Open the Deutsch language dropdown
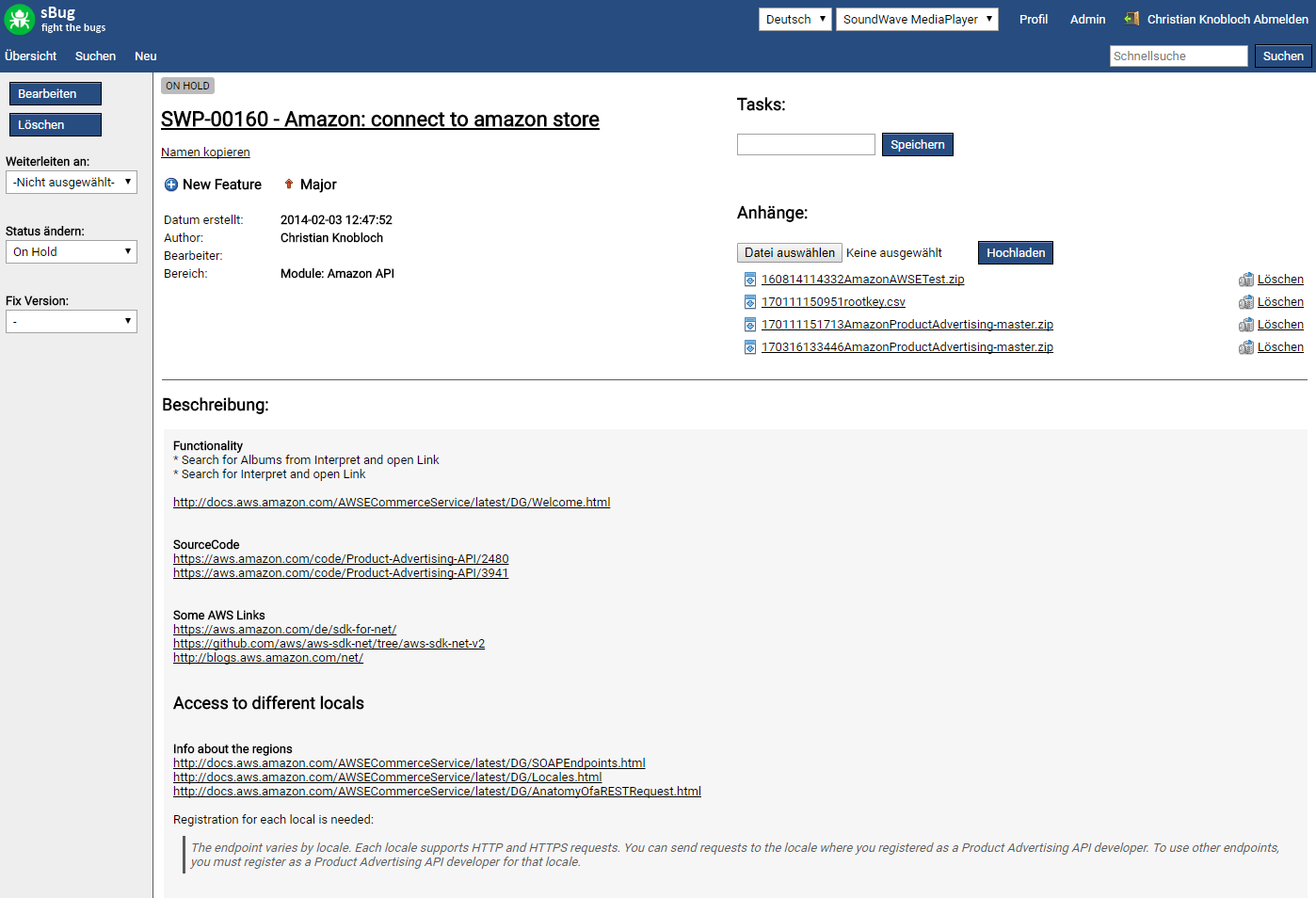The width and height of the screenshot is (1316, 898). point(795,19)
